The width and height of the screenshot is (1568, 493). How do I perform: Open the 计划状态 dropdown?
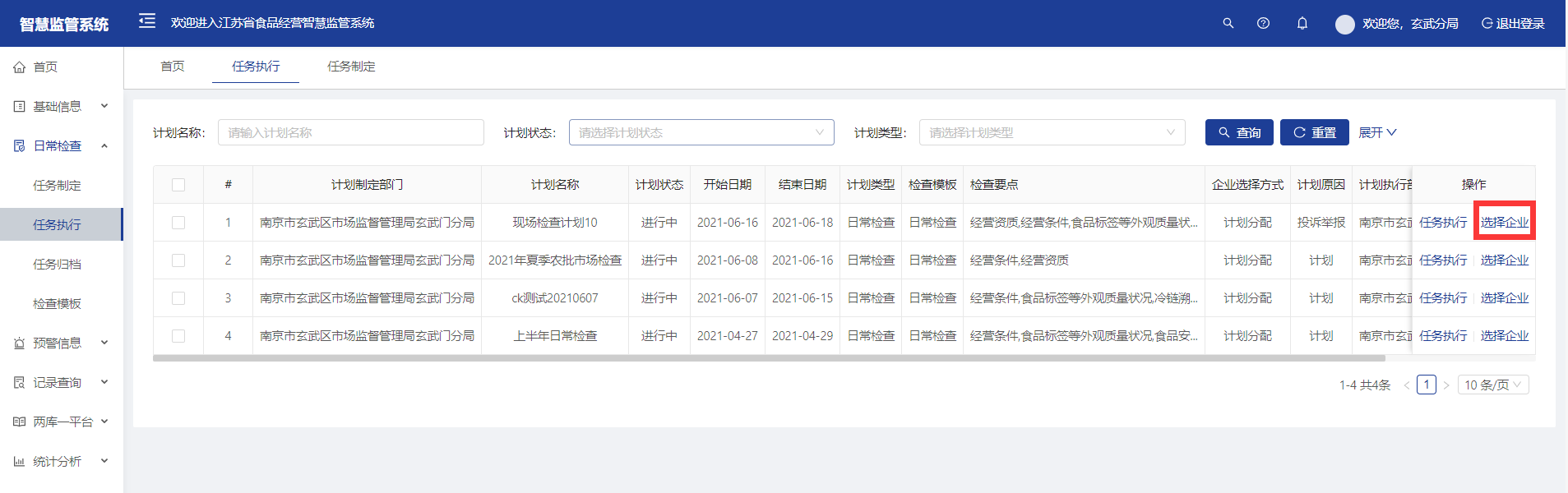tap(701, 132)
